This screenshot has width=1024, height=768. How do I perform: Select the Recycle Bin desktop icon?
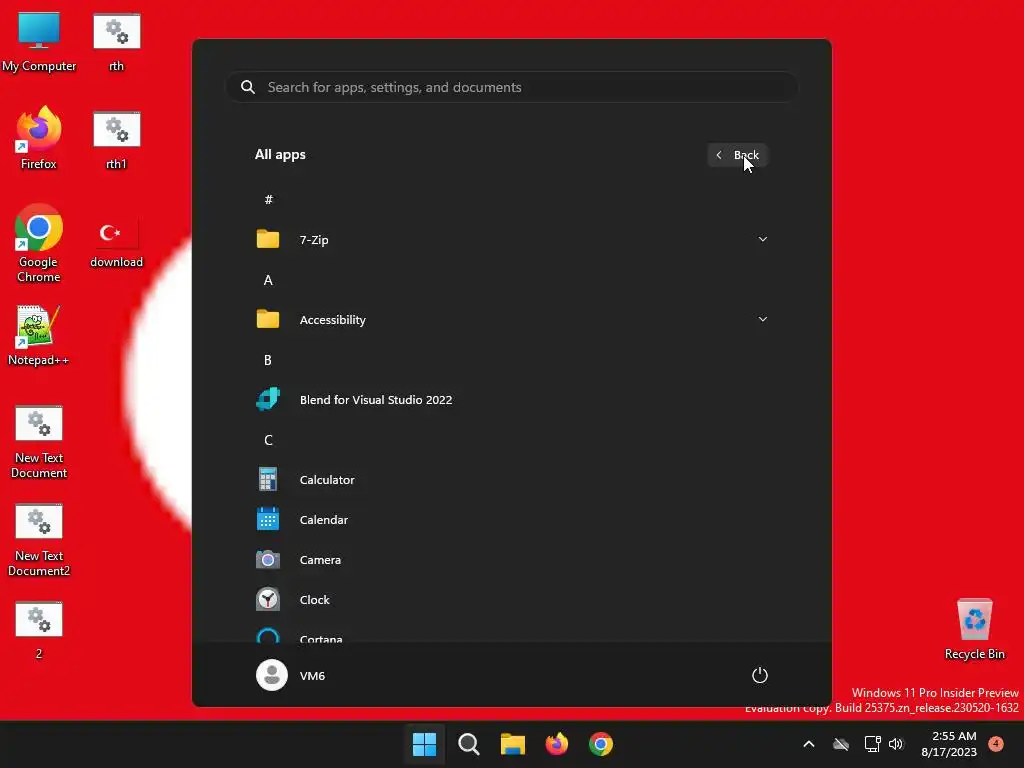(x=974, y=629)
